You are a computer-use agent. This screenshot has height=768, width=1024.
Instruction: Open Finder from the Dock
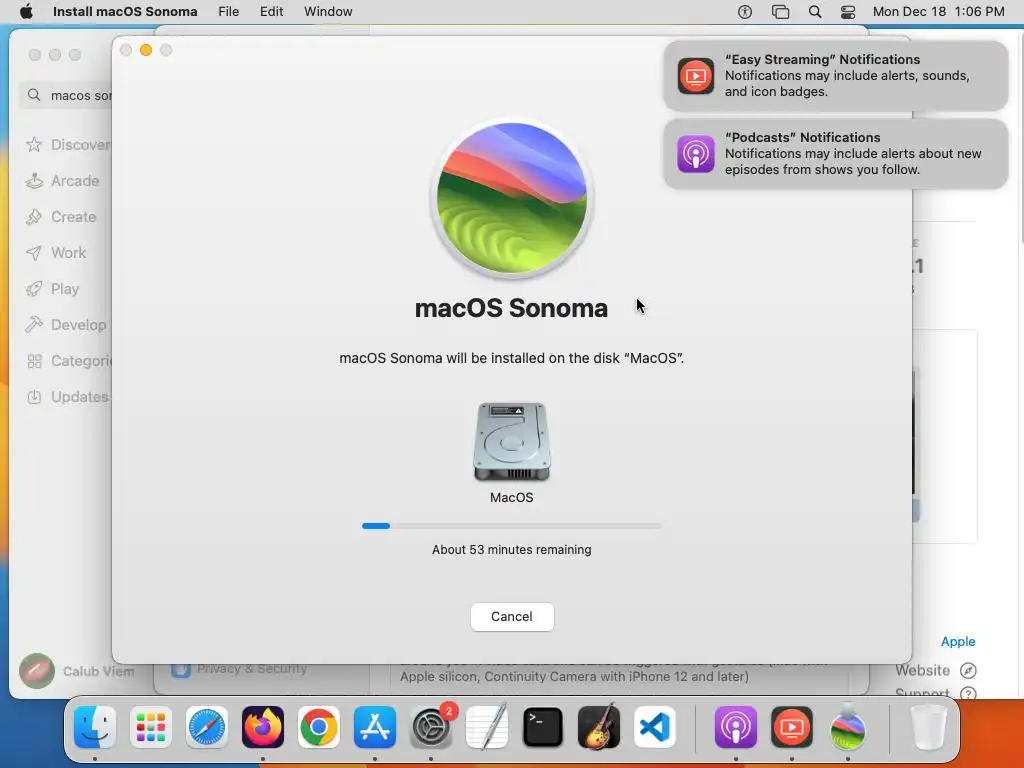pyautogui.click(x=95, y=727)
